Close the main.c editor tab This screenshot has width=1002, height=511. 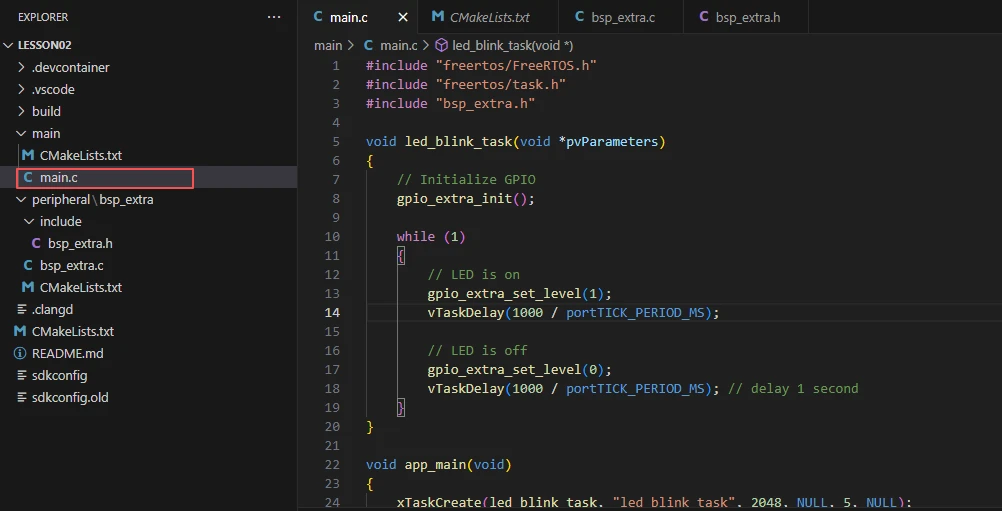point(403,17)
